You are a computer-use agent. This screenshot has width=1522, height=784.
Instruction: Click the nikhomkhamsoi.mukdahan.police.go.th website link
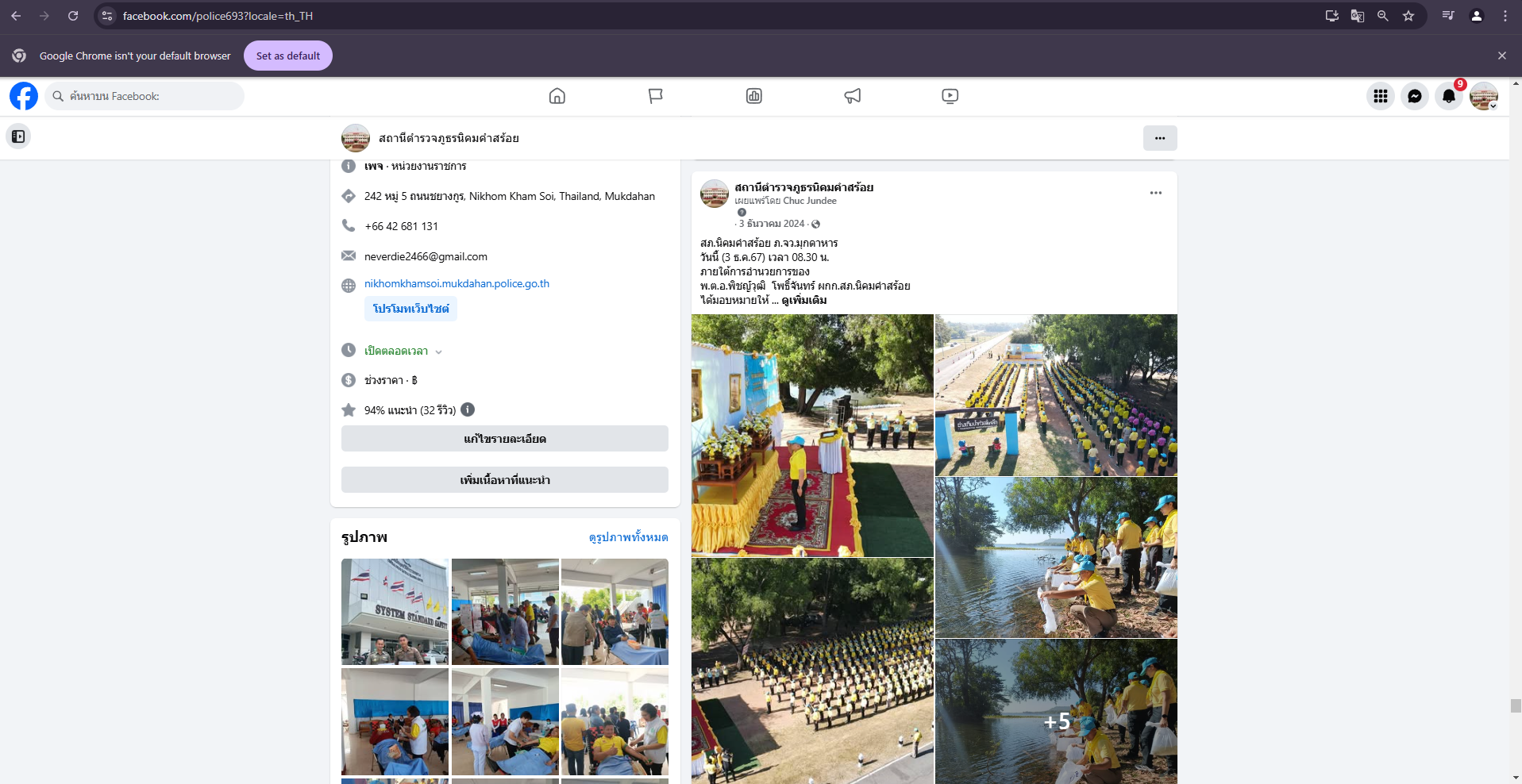point(457,283)
